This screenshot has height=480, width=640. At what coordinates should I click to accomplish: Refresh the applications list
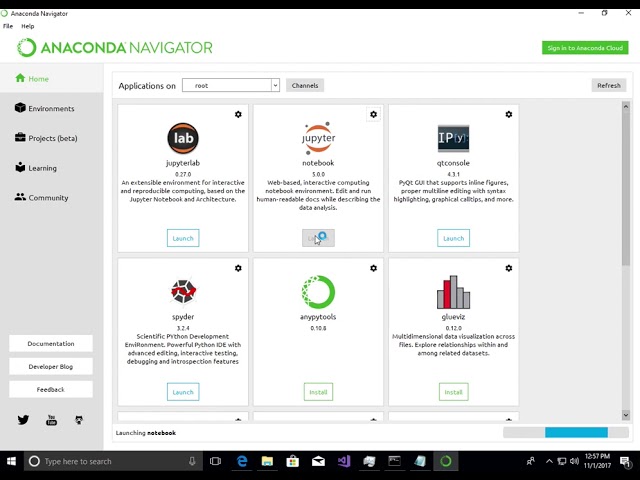(609, 85)
